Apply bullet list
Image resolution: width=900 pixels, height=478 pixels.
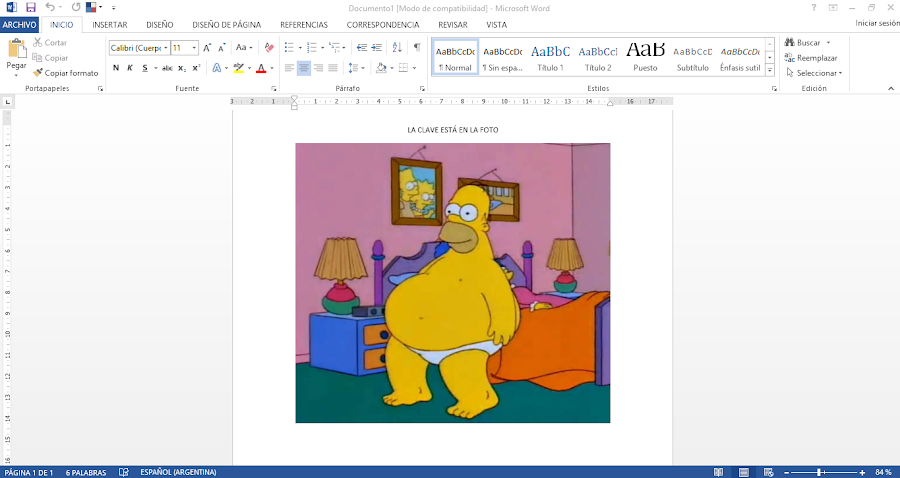coord(289,48)
